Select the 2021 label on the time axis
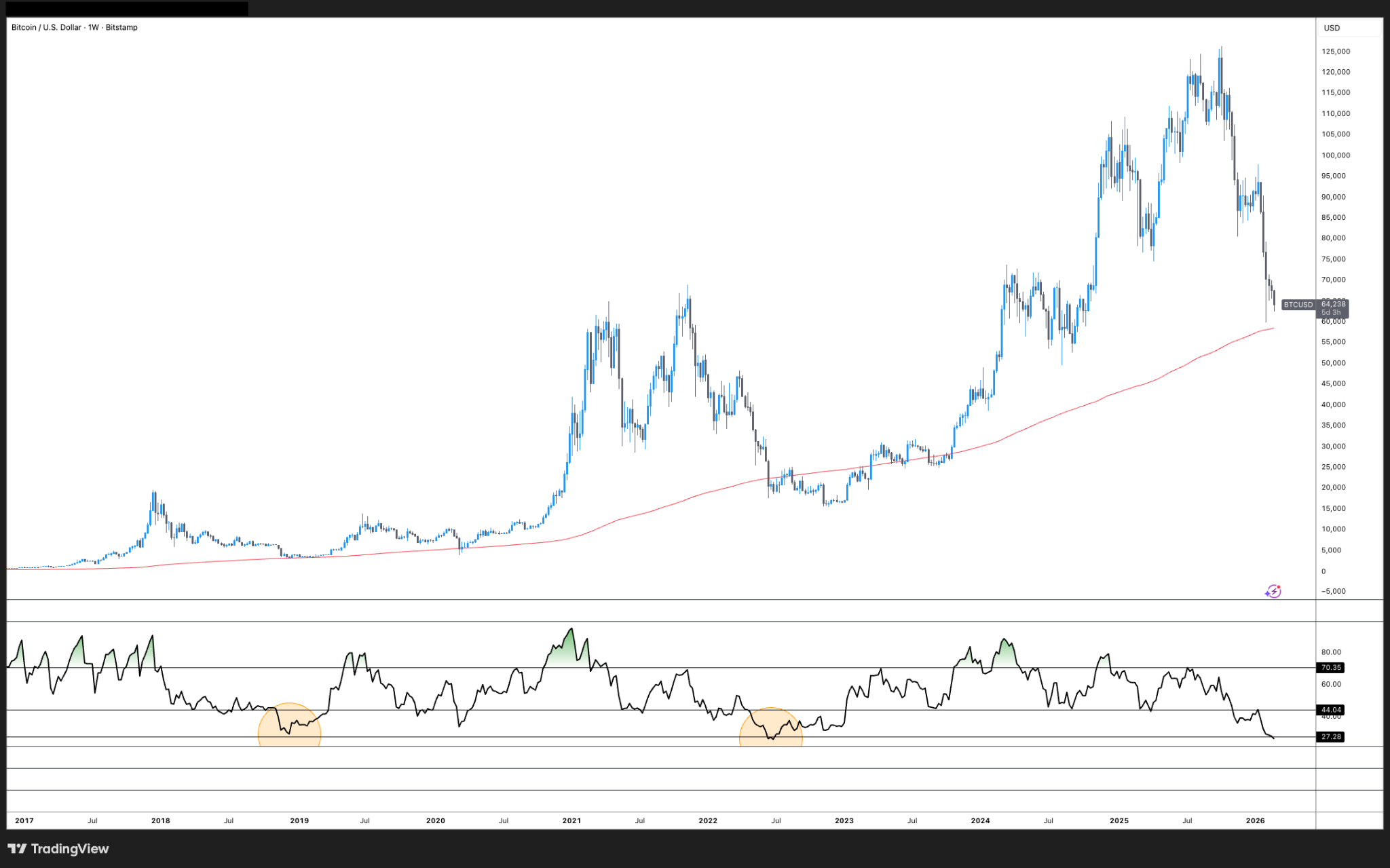 click(572, 820)
